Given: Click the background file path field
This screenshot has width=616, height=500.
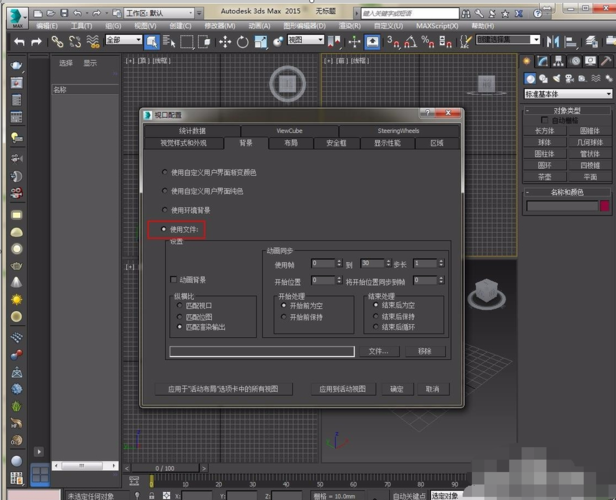Looking at the screenshot, I should coord(262,352).
